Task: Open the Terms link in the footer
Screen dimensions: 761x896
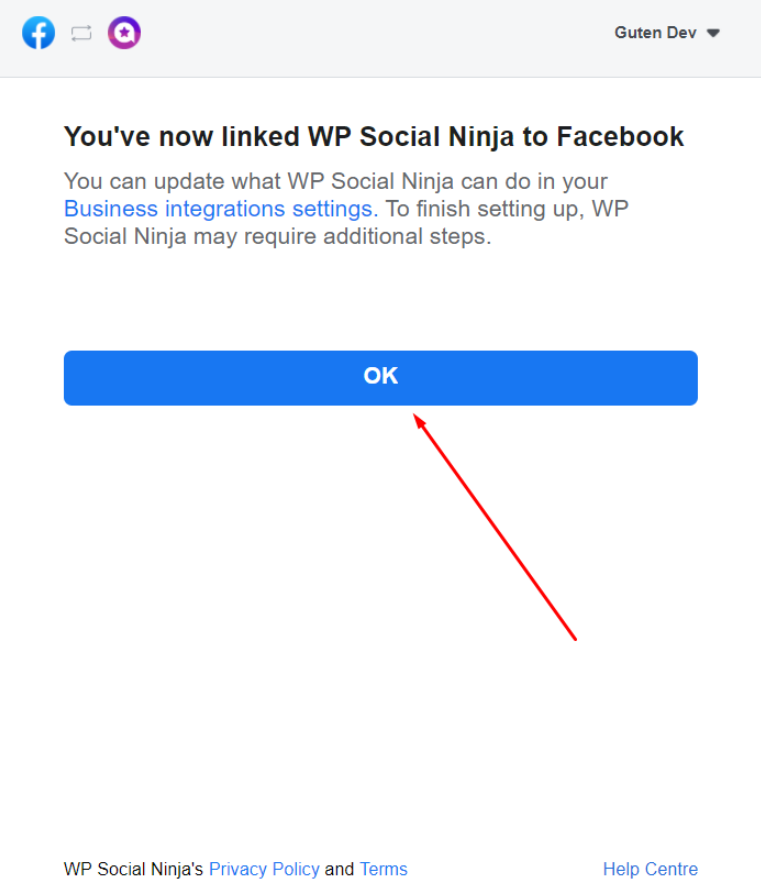Action: tap(383, 869)
